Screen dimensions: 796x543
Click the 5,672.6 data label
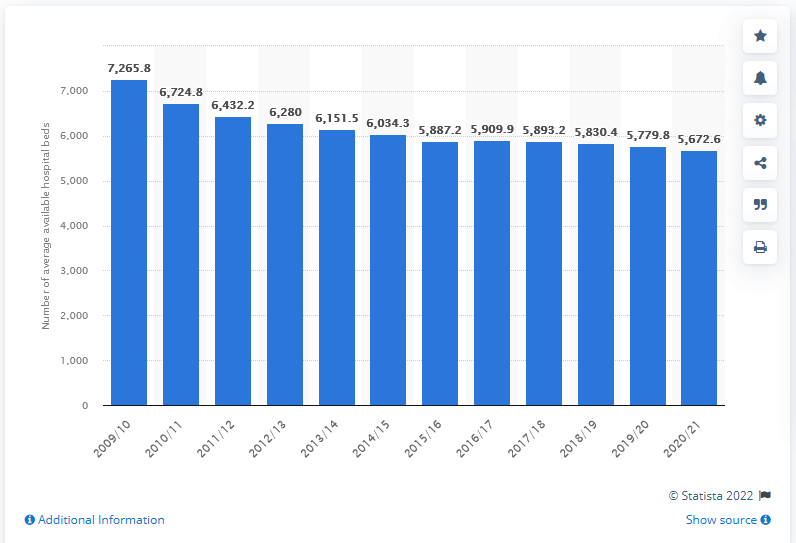pyautogui.click(x=699, y=139)
